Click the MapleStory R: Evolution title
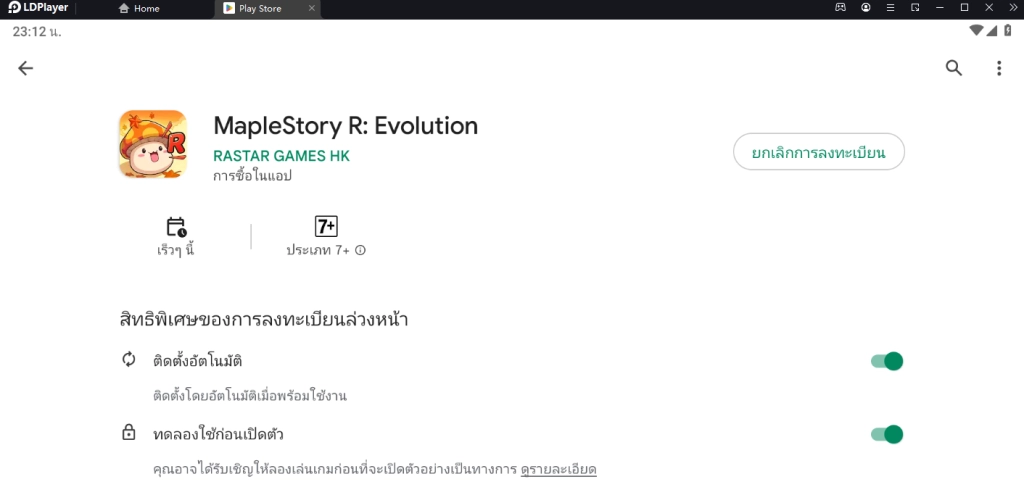 point(345,125)
